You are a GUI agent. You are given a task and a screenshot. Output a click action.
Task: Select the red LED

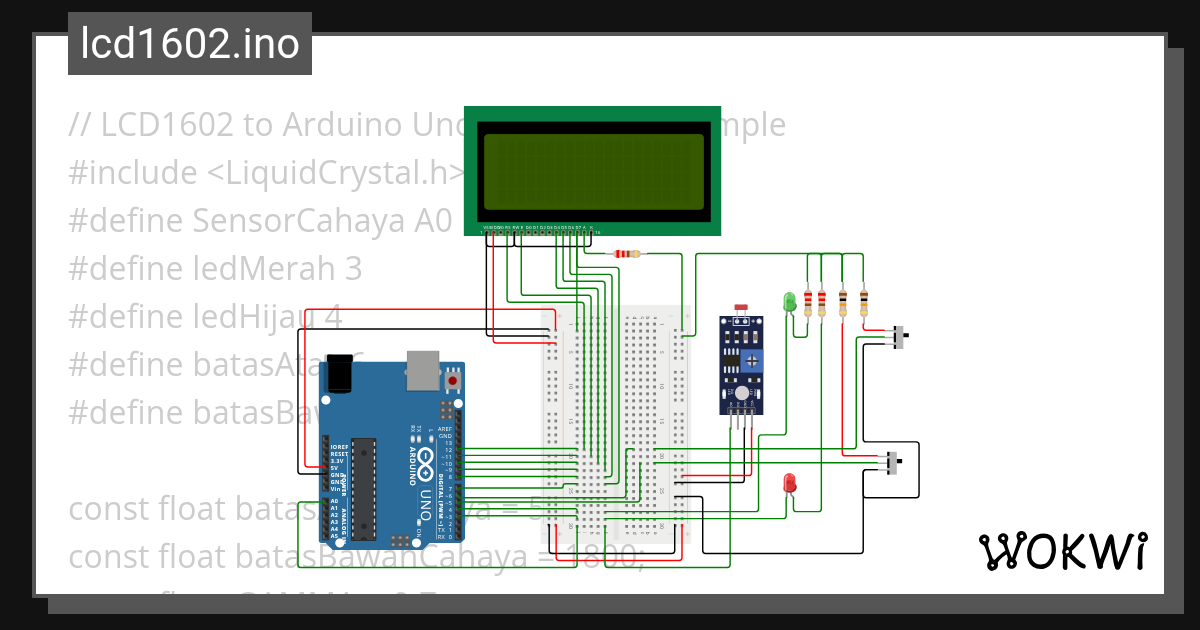click(x=788, y=483)
